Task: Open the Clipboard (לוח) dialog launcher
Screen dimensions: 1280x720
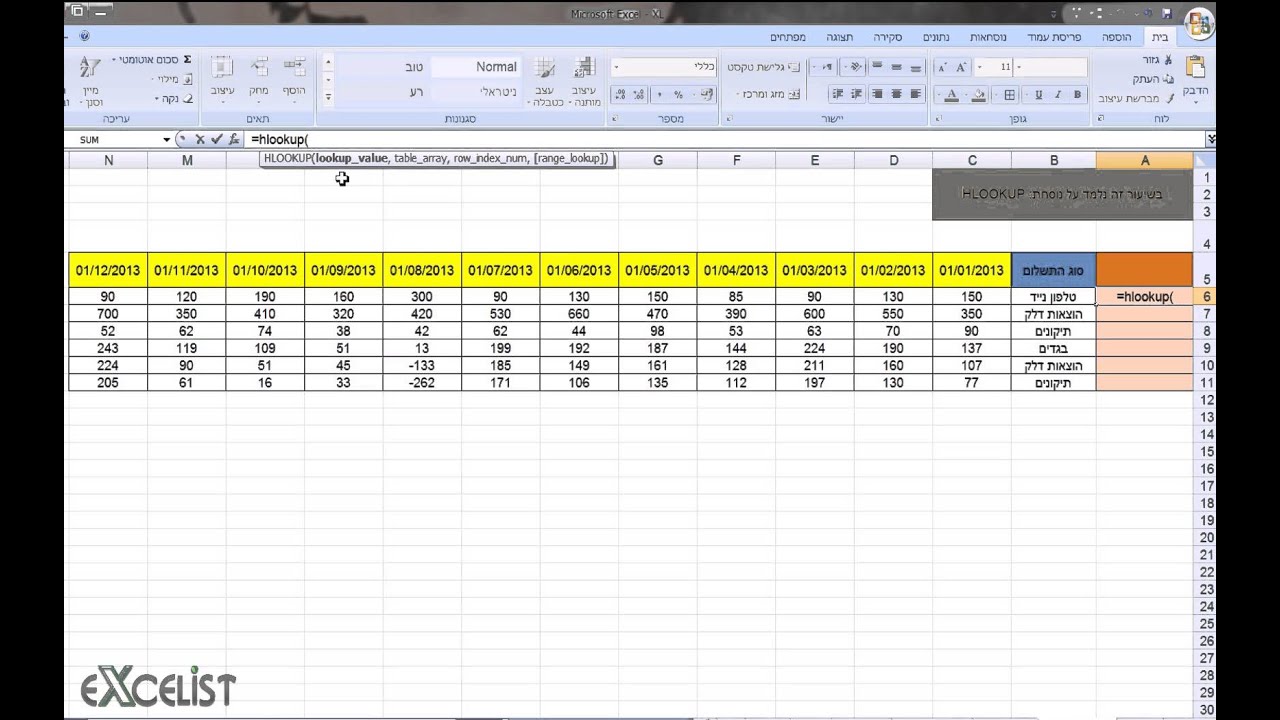Action: pyautogui.click(x=1102, y=118)
